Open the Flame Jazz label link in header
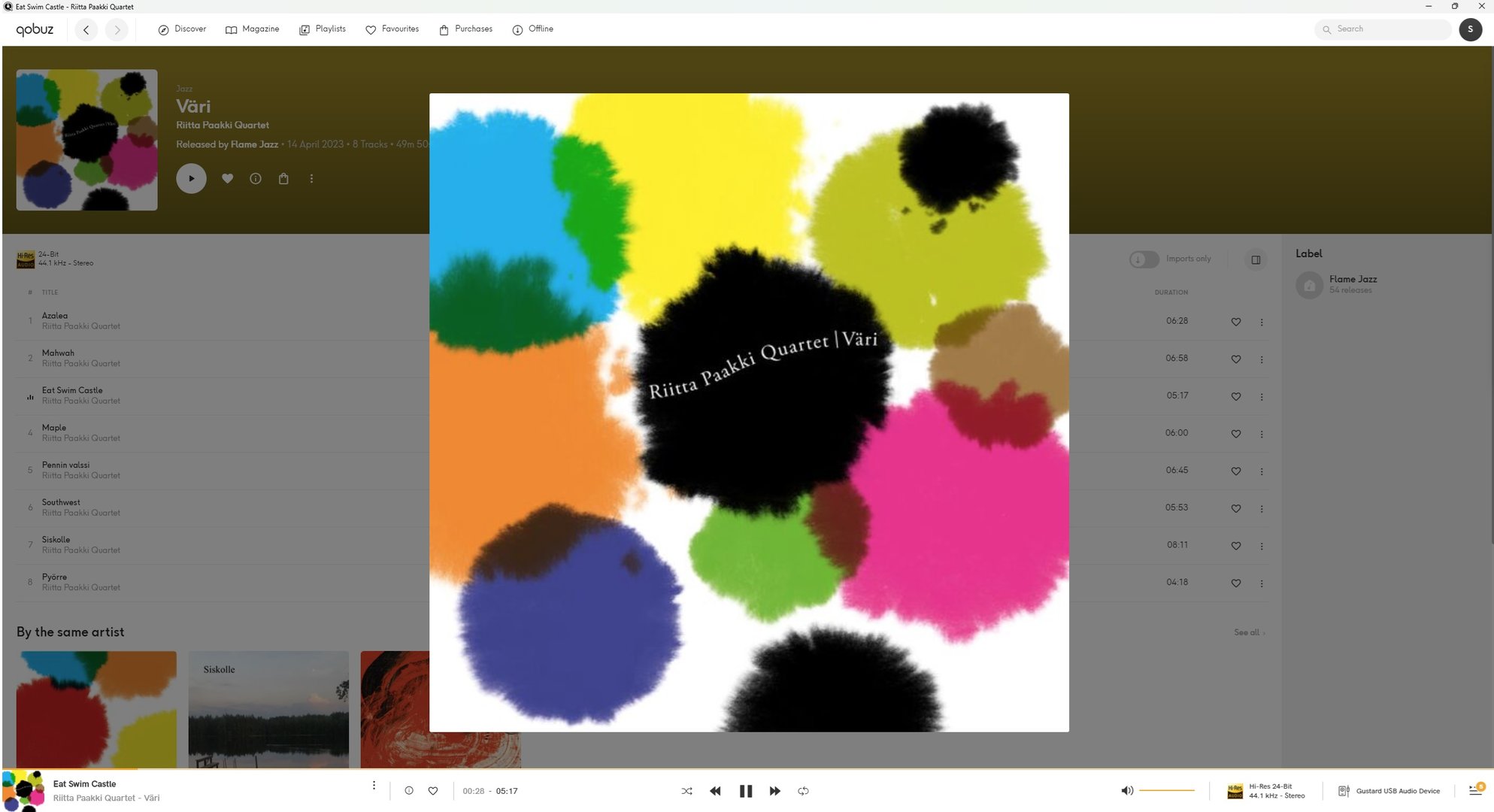This screenshot has height=812, width=1494. 254,144
